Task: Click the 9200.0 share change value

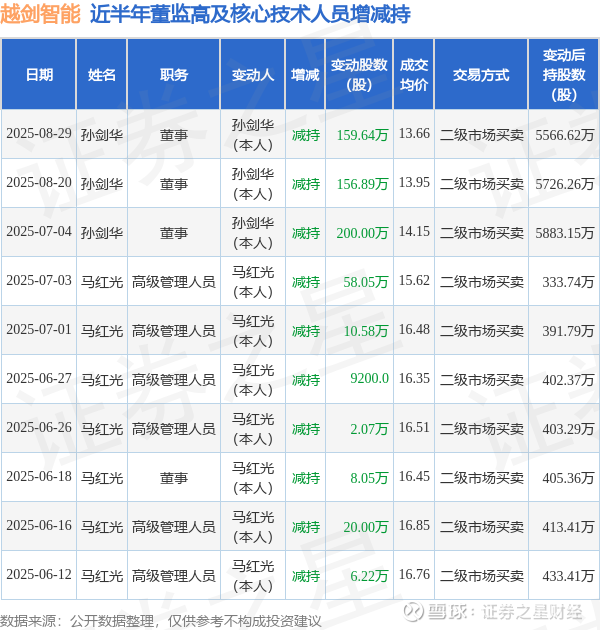Action: point(369,378)
